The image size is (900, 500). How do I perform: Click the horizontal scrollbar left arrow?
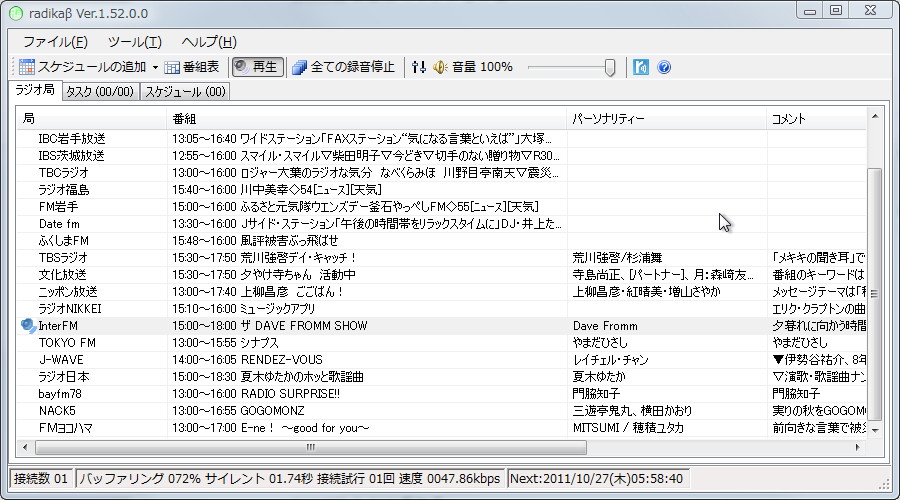point(25,447)
